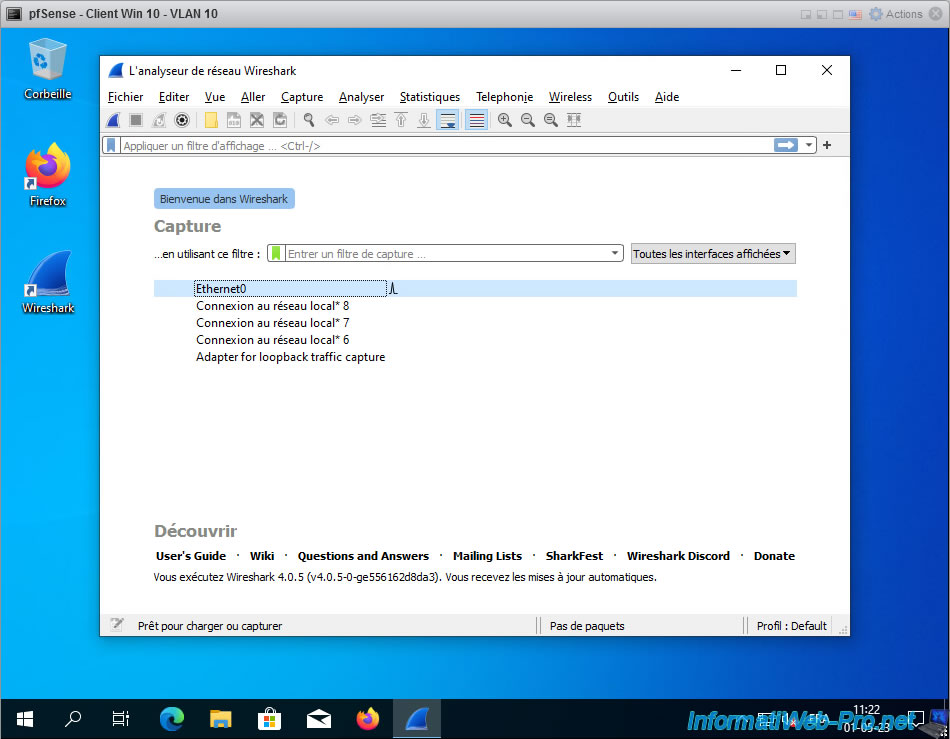Jump to first packet up-arrow icon
This screenshot has height=739, width=950.
pyautogui.click(x=401, y=120)
